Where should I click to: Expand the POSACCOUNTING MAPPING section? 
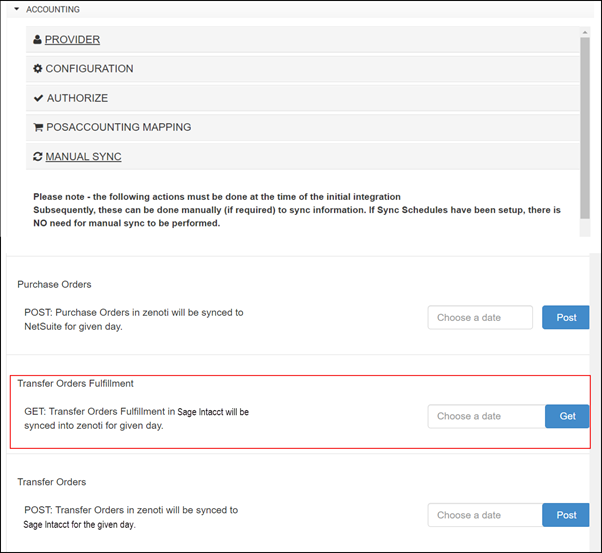click(119, 127)
